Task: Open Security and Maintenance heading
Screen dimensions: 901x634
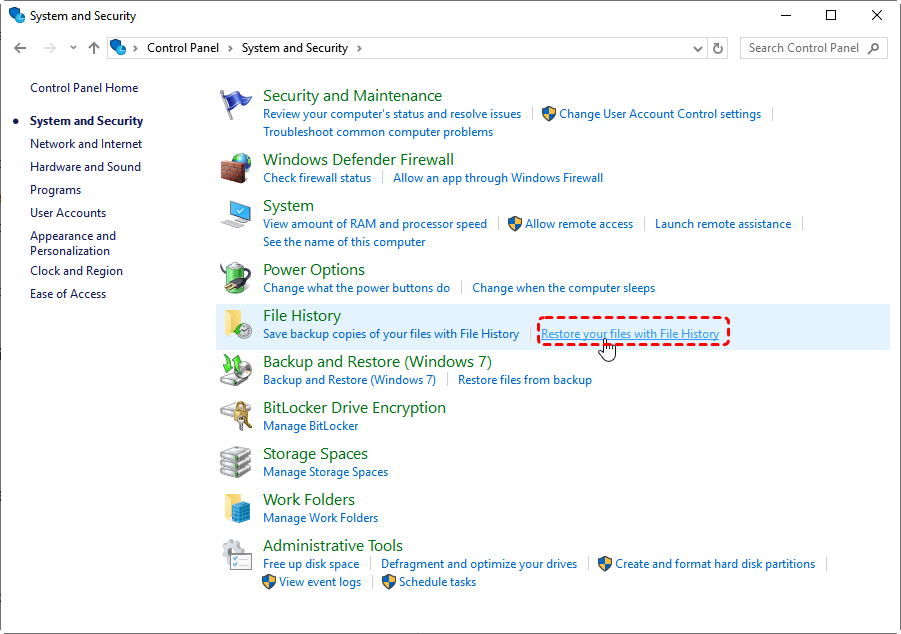Action: click(x=352, y=95)
